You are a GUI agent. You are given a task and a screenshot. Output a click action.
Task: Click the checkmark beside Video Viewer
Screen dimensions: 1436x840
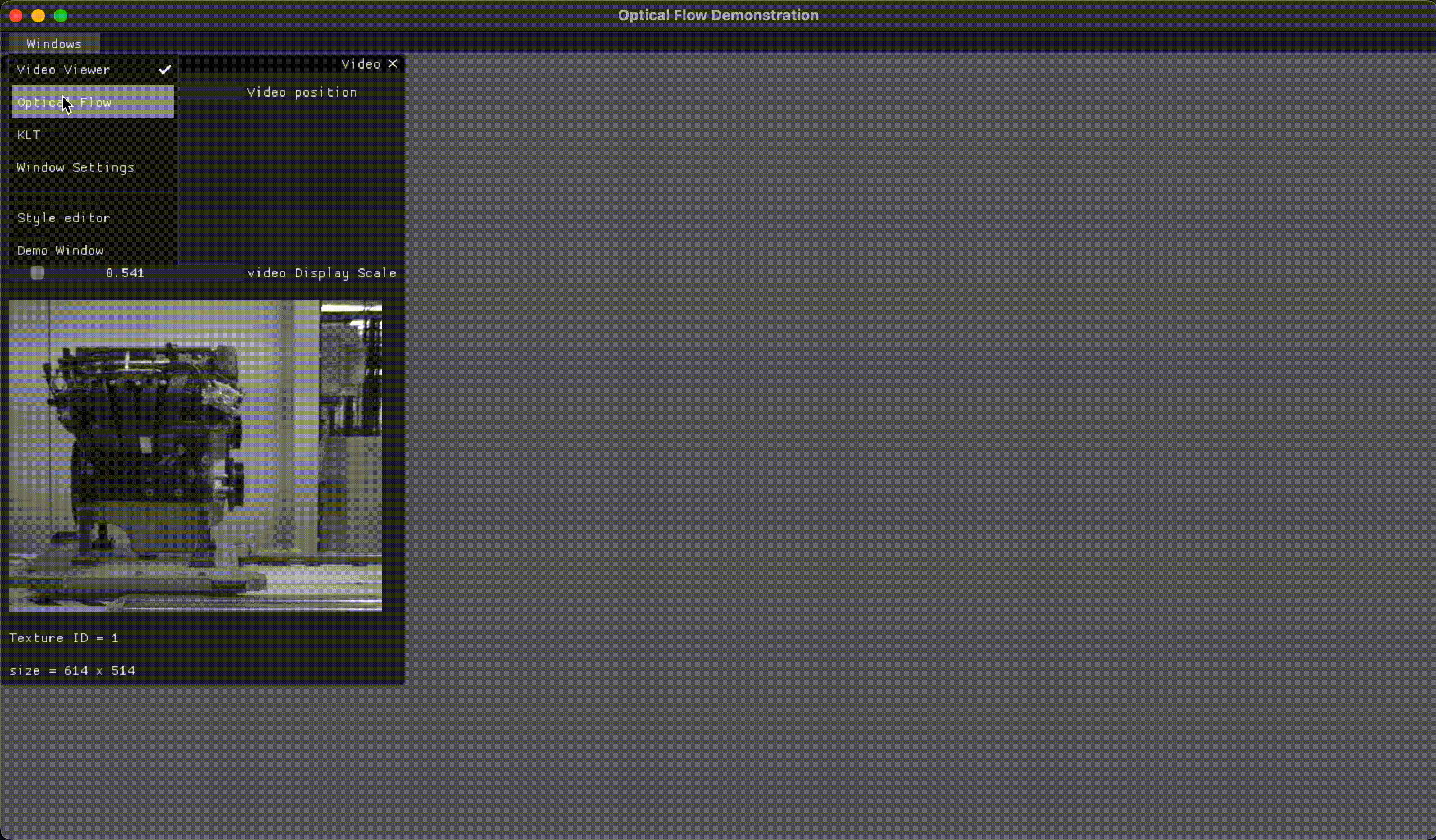(x=165, y=70)
